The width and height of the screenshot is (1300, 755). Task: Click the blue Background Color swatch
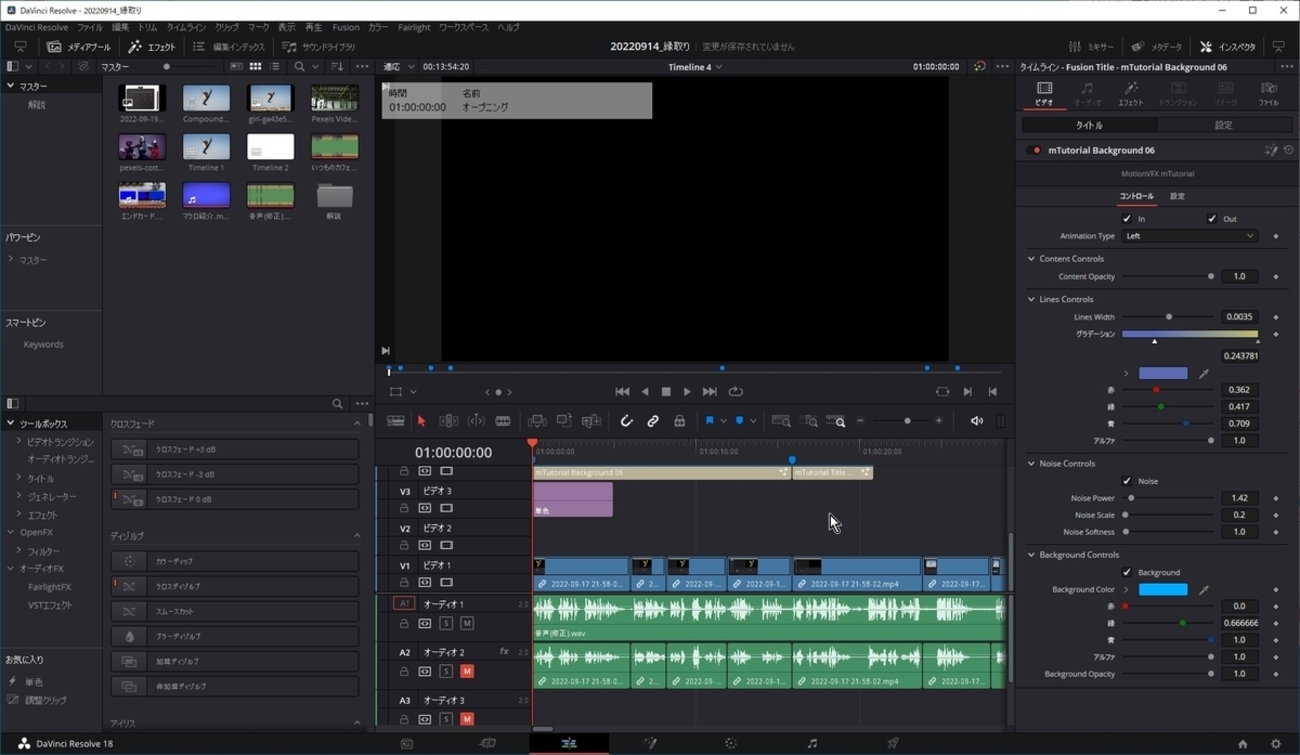click(1163, 590)
